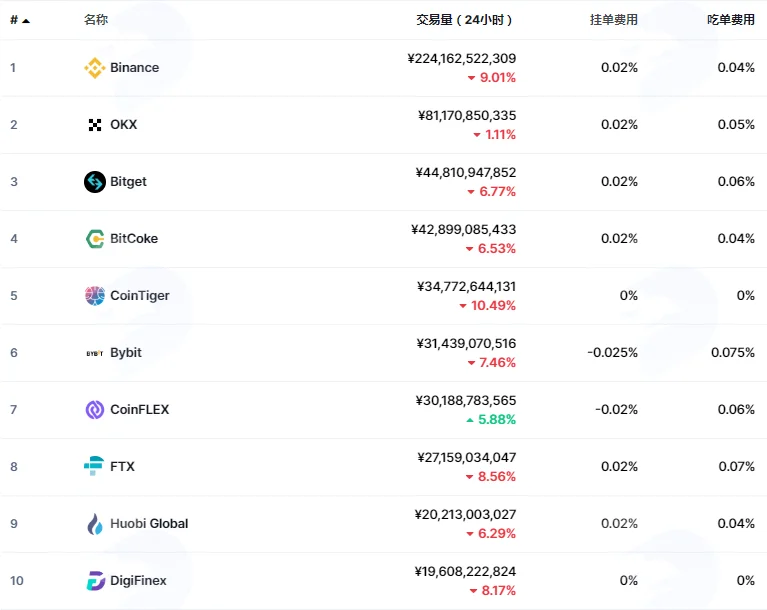Click the Bitget logo icon
This screenshot has width=767, height=610.
(94, 182)
